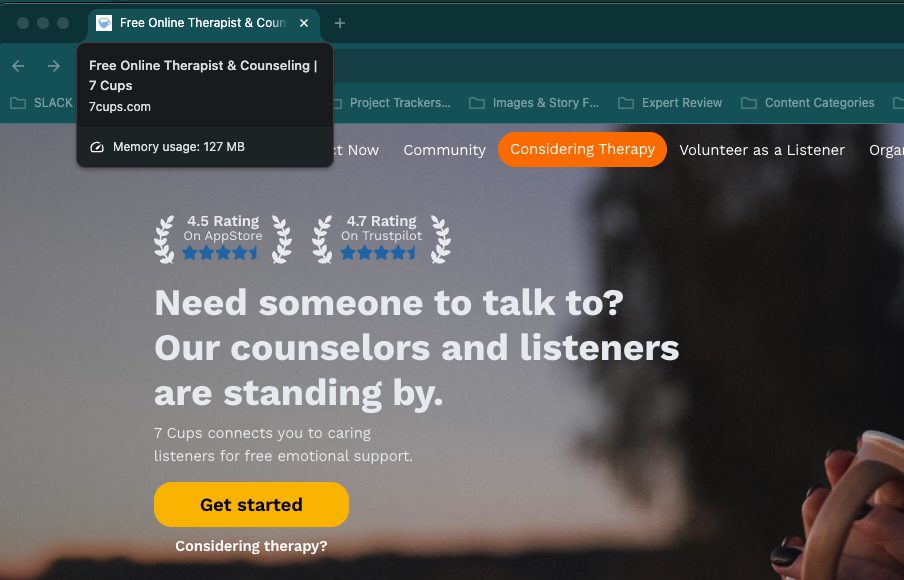Click the Get started button
The image size is (904, 580).
point(251,504)
